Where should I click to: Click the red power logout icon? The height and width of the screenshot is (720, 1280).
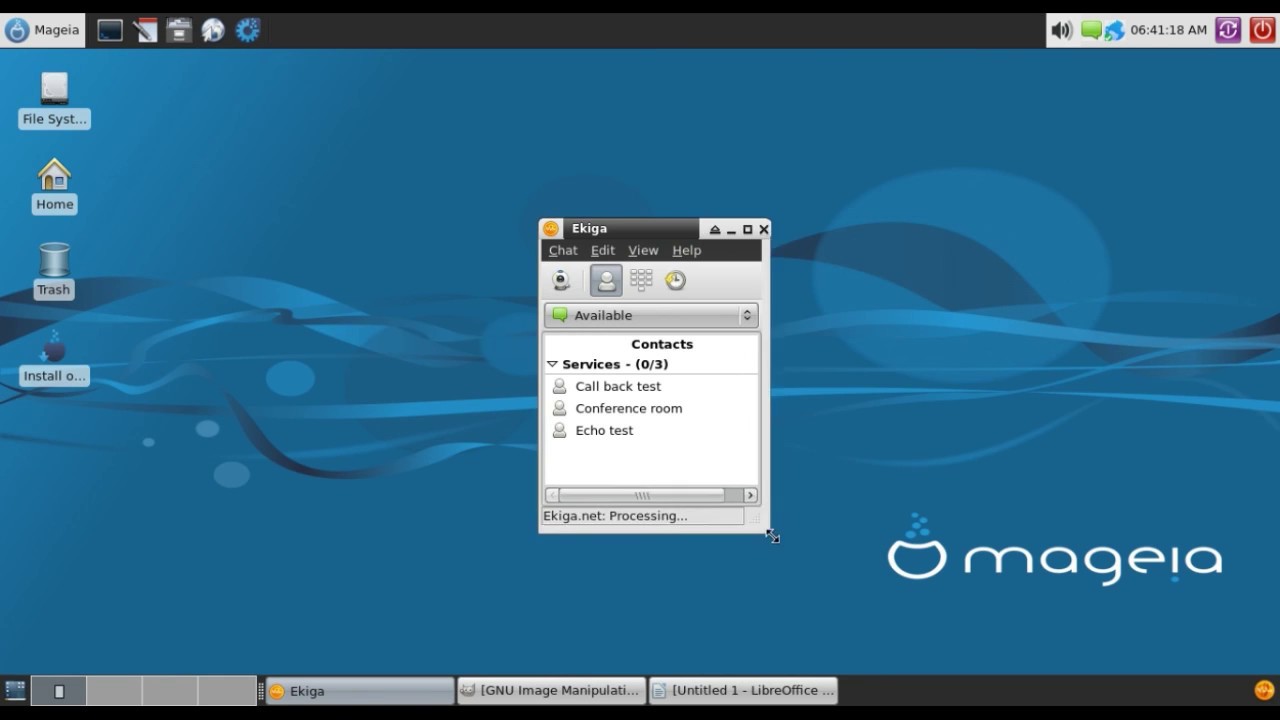(1262, 30)
